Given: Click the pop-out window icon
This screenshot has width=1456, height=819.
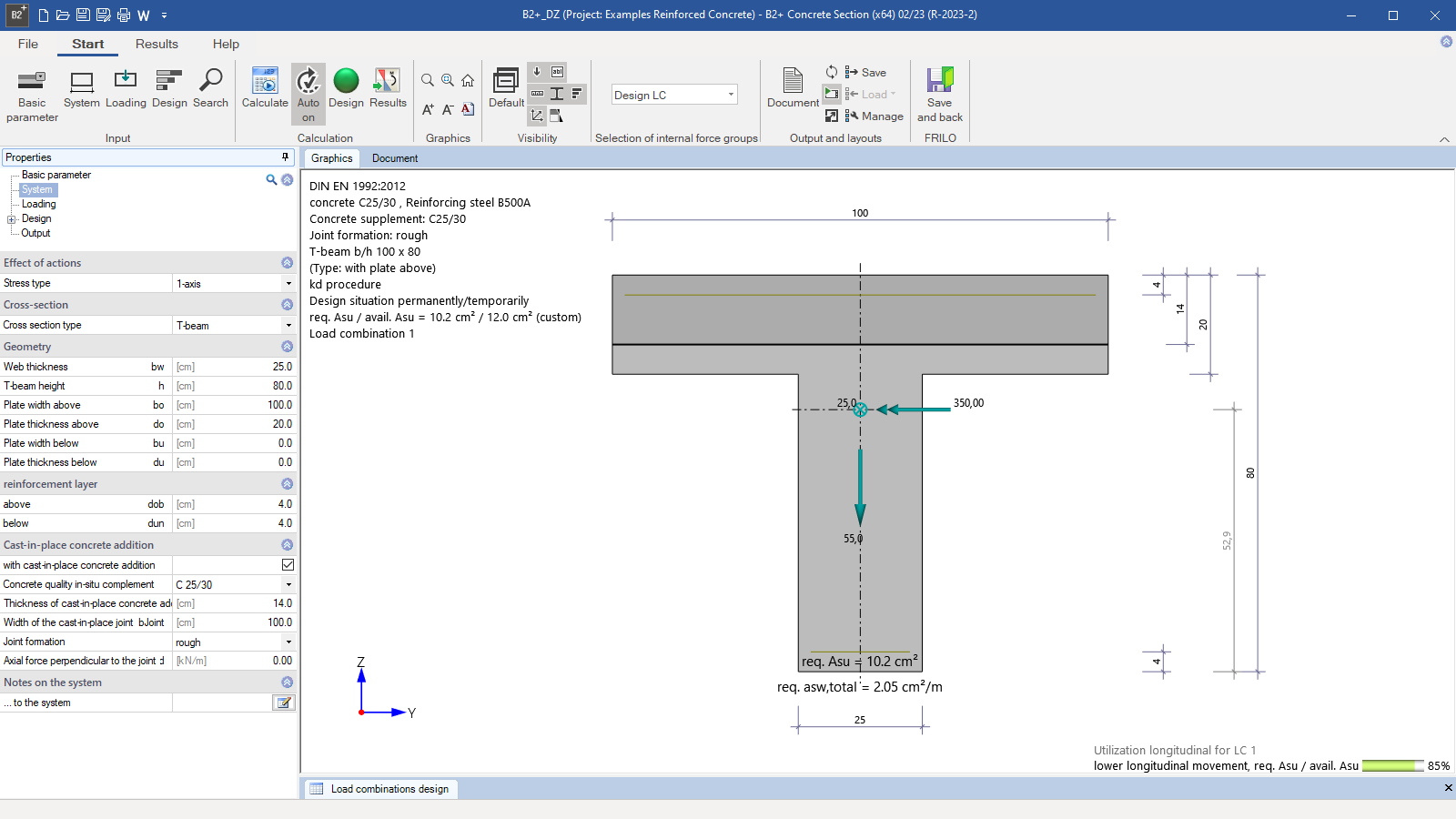Looking at the screenshot, I should [832, 116].
